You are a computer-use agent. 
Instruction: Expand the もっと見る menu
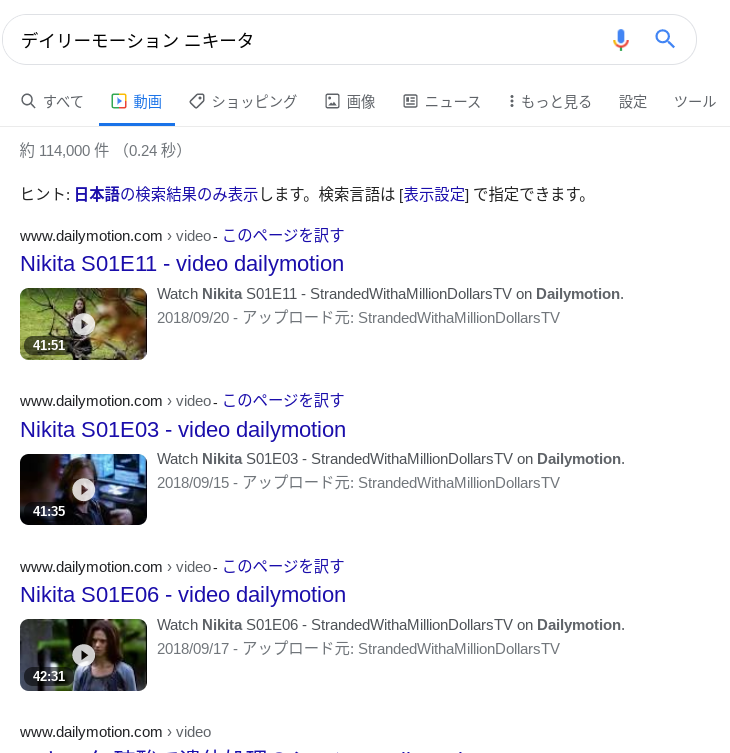(550, 101)
